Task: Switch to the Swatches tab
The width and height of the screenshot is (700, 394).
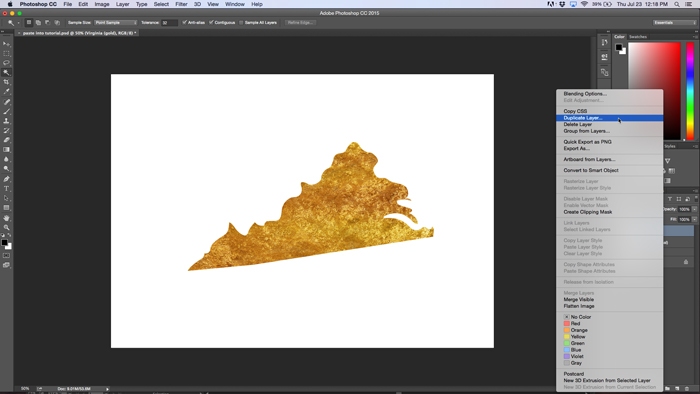Action: (638, 37)
